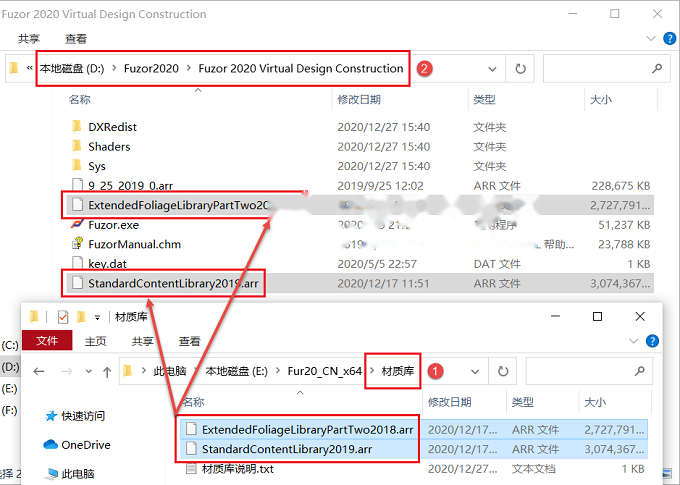Open 查看 tab in Fuzor 2020 window
Image resolution: width=680 pixels, height=485 pixels.
click(76, 39)
